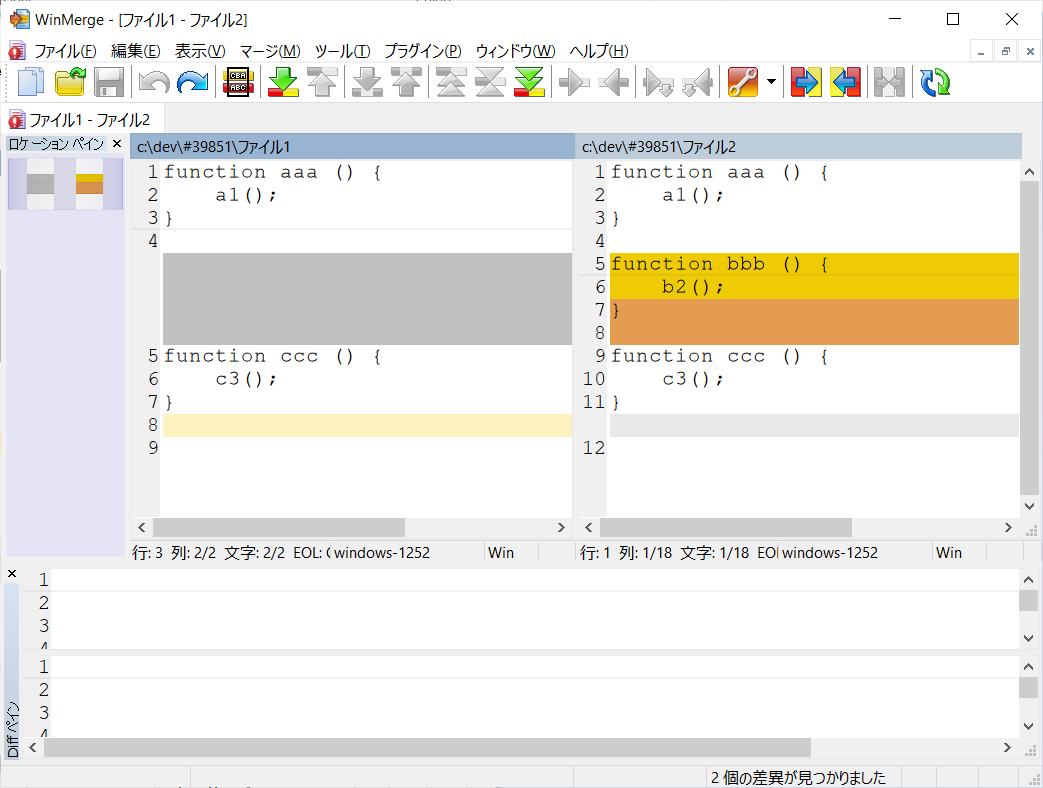Image resolution: width=1043 pixels, height=788 pixels.
Task: Click the right pane vertical scrollbar
Action: (x=1030, y=340)
